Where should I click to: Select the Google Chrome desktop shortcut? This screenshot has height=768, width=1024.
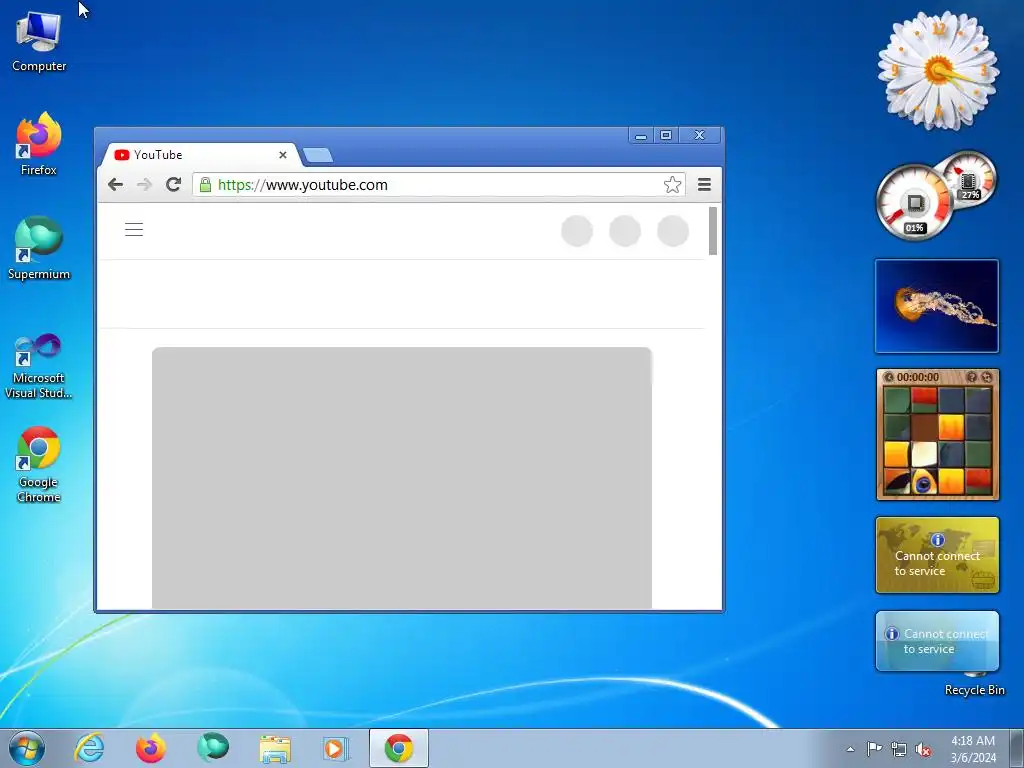point(39,465)
